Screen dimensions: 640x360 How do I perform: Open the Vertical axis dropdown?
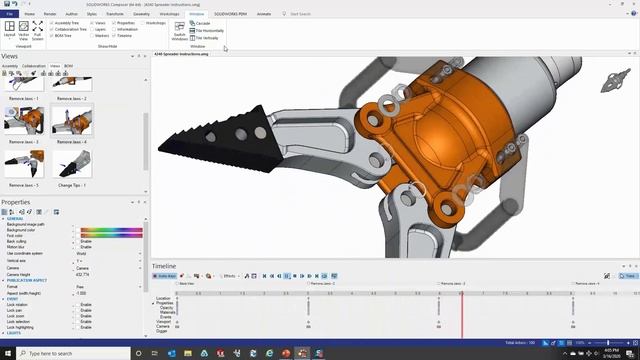[x=140, y=261]
